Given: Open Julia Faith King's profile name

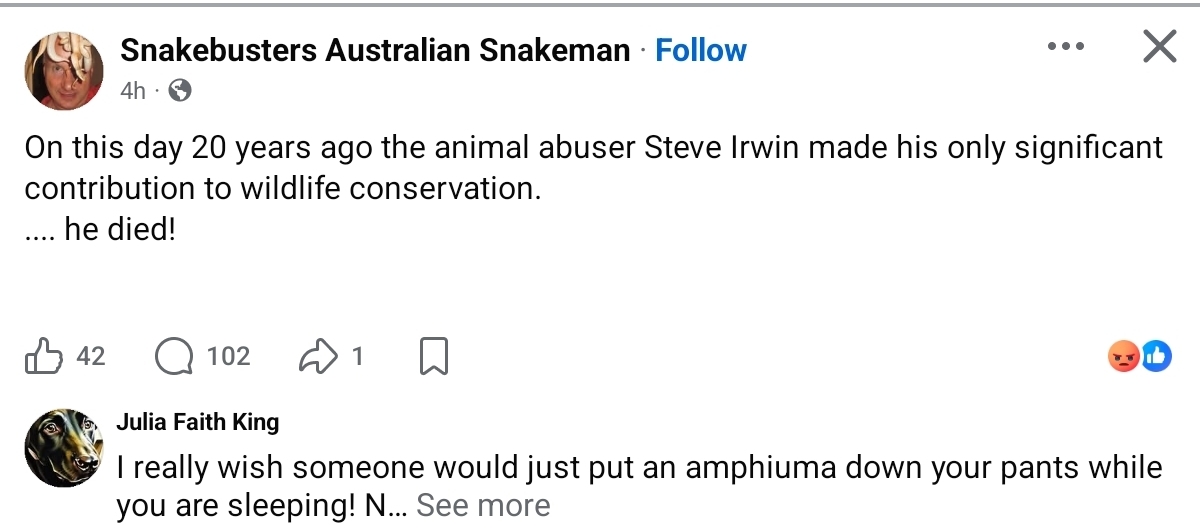Looking at the screenshot, I should (x=198, y=422).
